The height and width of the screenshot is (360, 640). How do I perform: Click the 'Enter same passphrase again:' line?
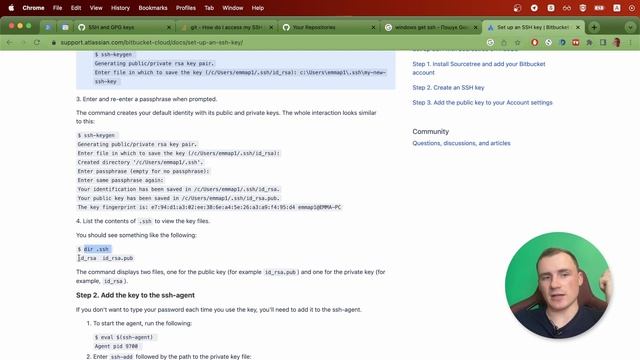point(120,180)
